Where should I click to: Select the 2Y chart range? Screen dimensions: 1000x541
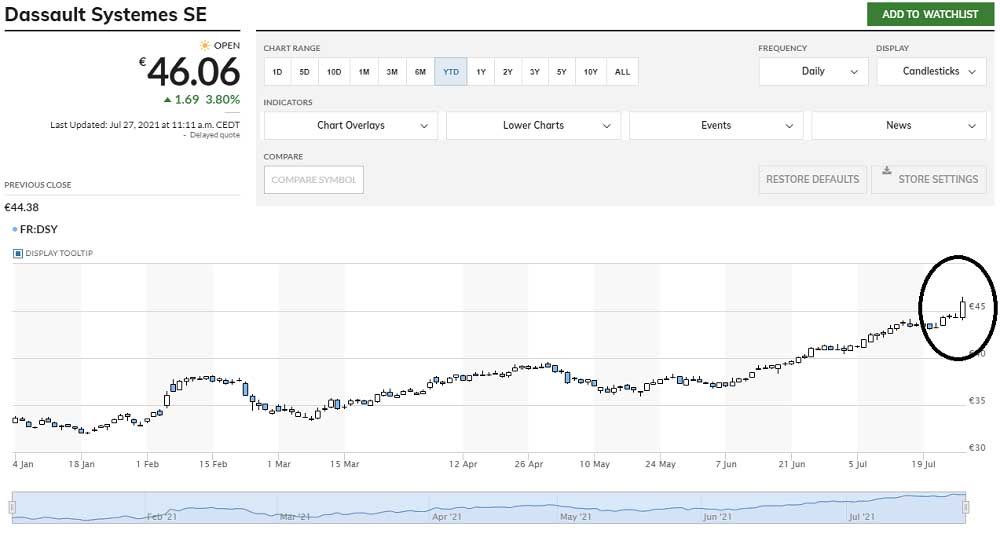508,71
